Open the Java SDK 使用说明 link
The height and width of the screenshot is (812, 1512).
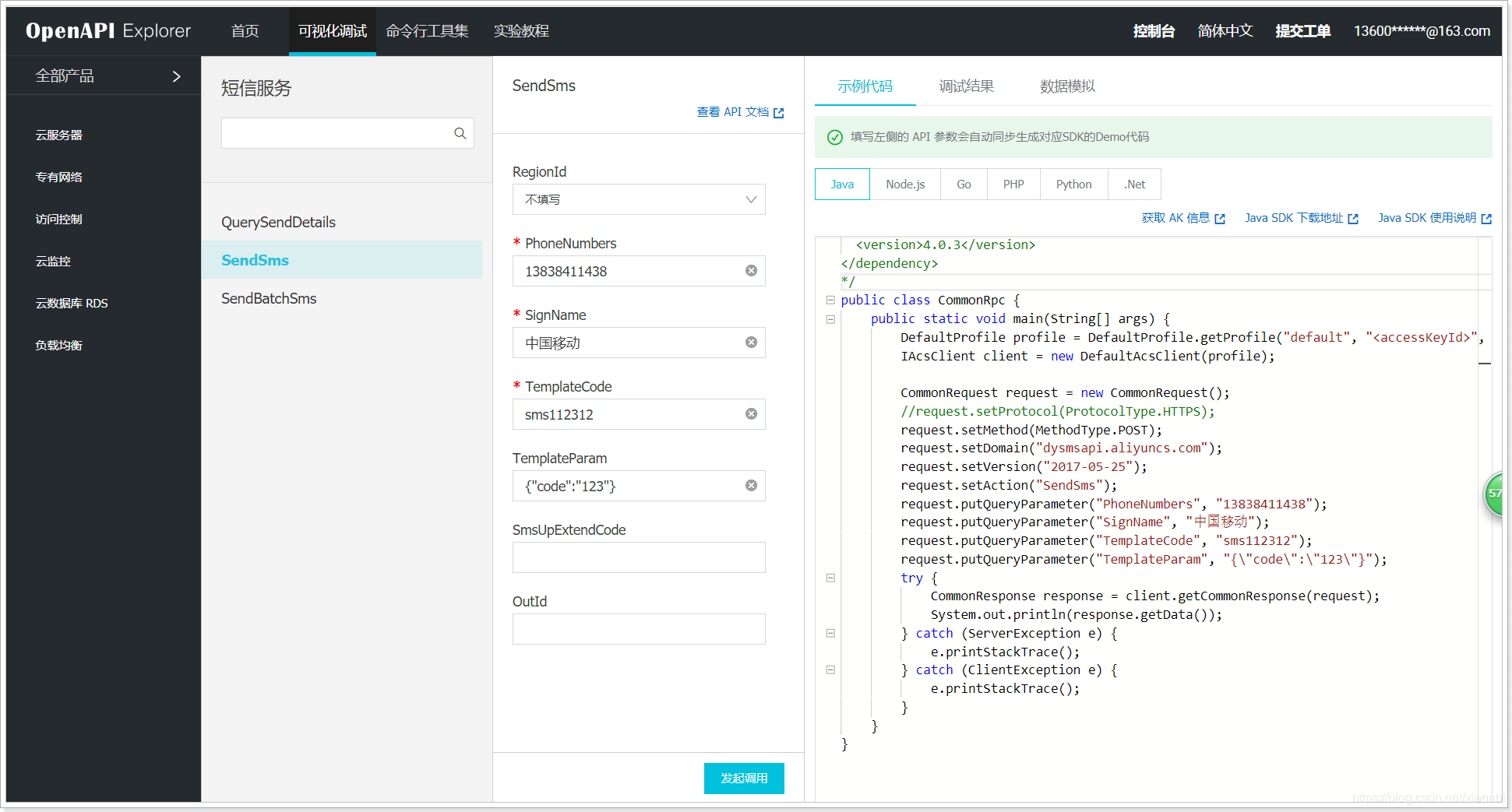point(1427,218)
